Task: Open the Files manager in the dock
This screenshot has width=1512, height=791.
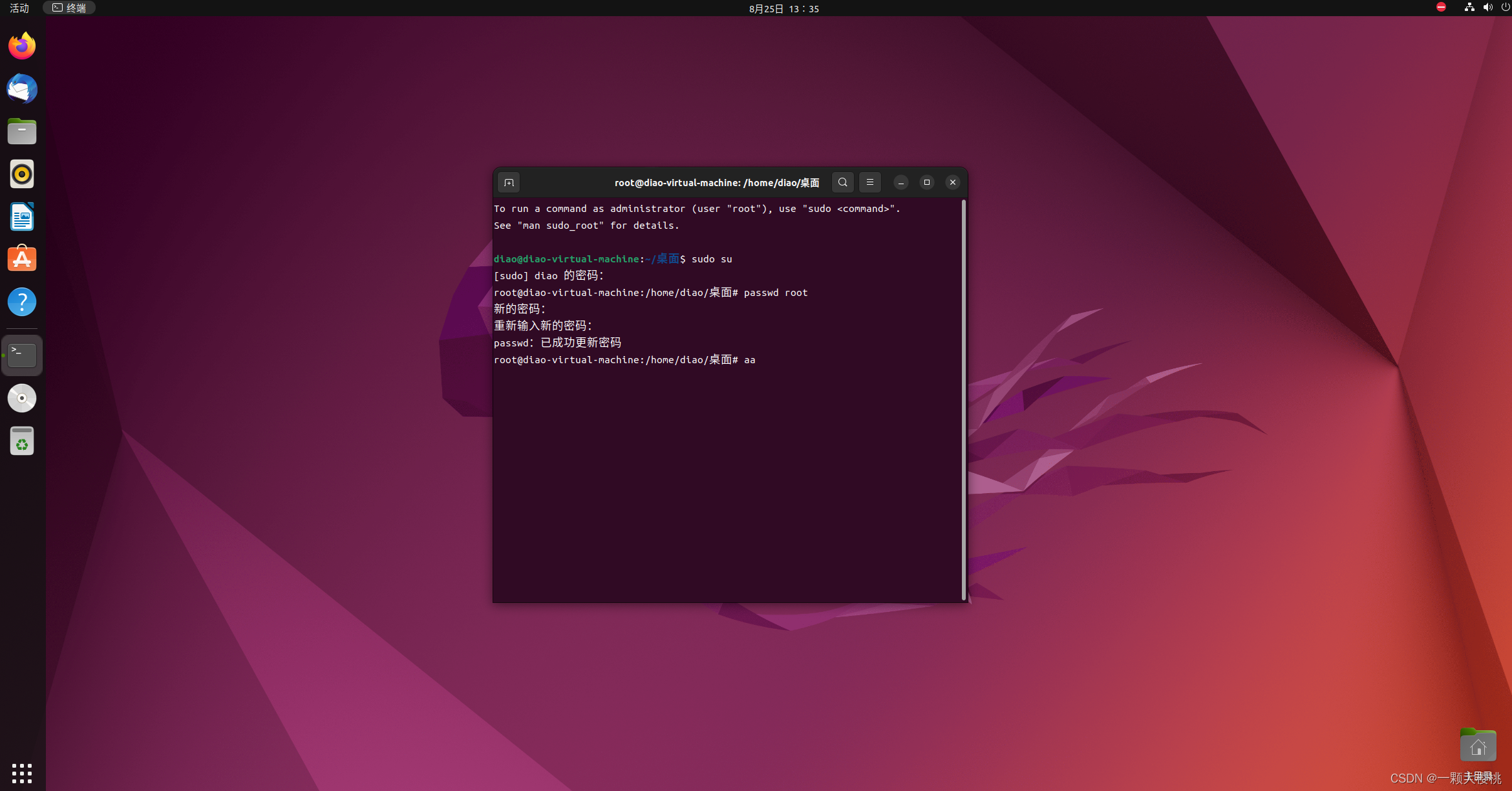Action: pos(22,131)
